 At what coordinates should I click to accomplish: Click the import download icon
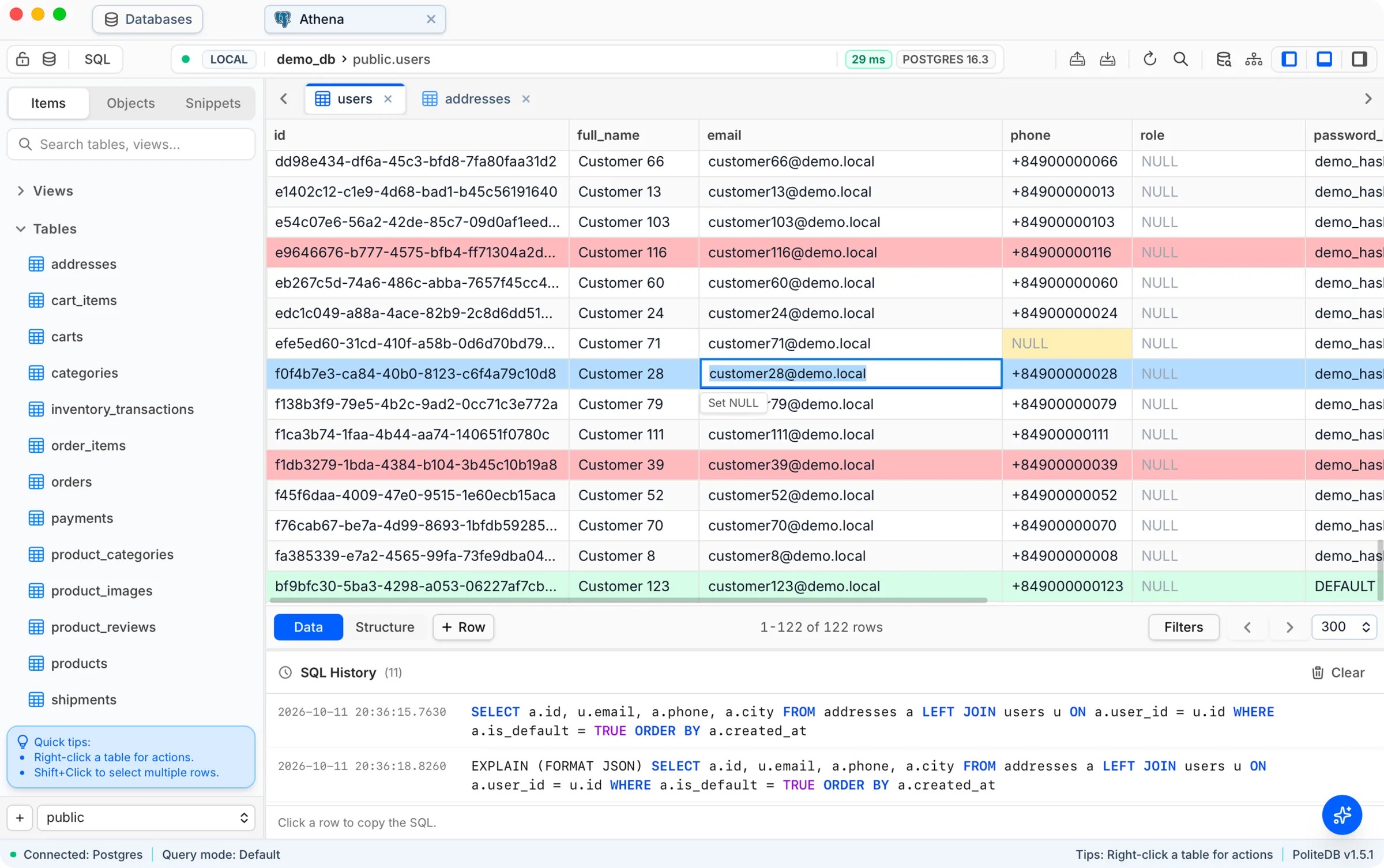(1107, 59)
